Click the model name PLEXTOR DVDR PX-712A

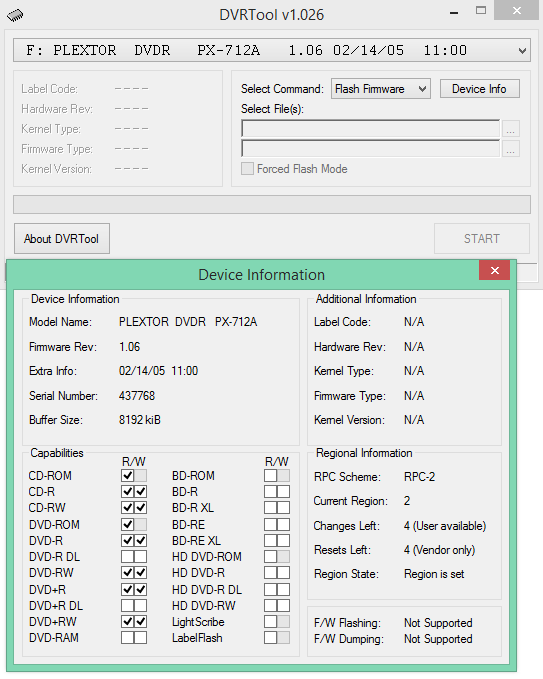tap(188, 322)
